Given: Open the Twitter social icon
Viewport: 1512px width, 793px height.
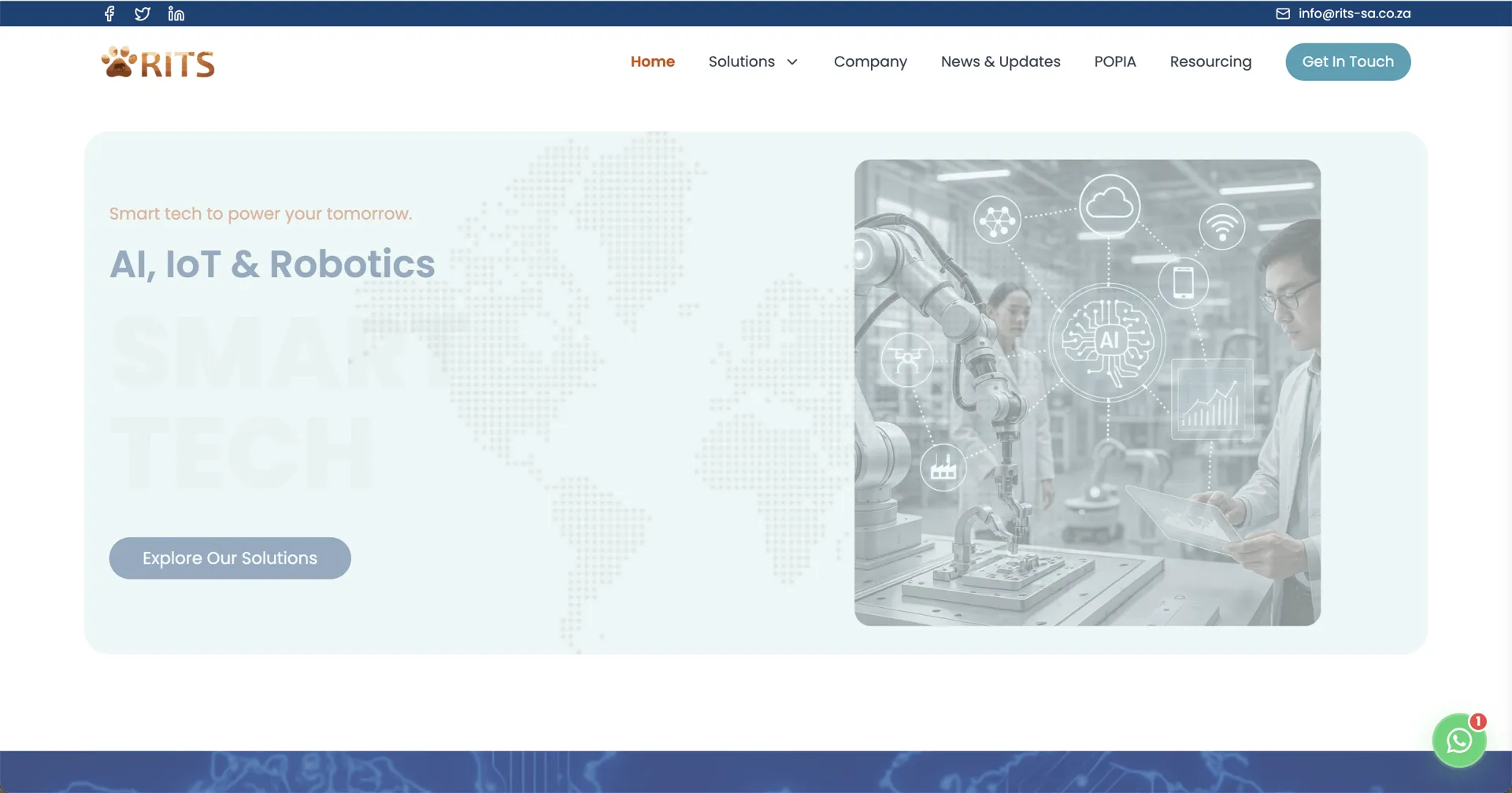Looking at the screenshot, I should pyautogui.click(x=143, y=13).
